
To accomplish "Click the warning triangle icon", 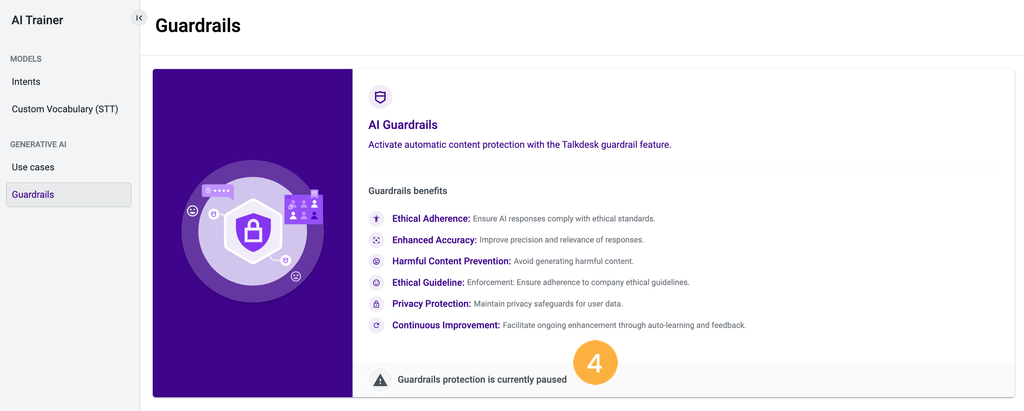I will coord(380,380).
